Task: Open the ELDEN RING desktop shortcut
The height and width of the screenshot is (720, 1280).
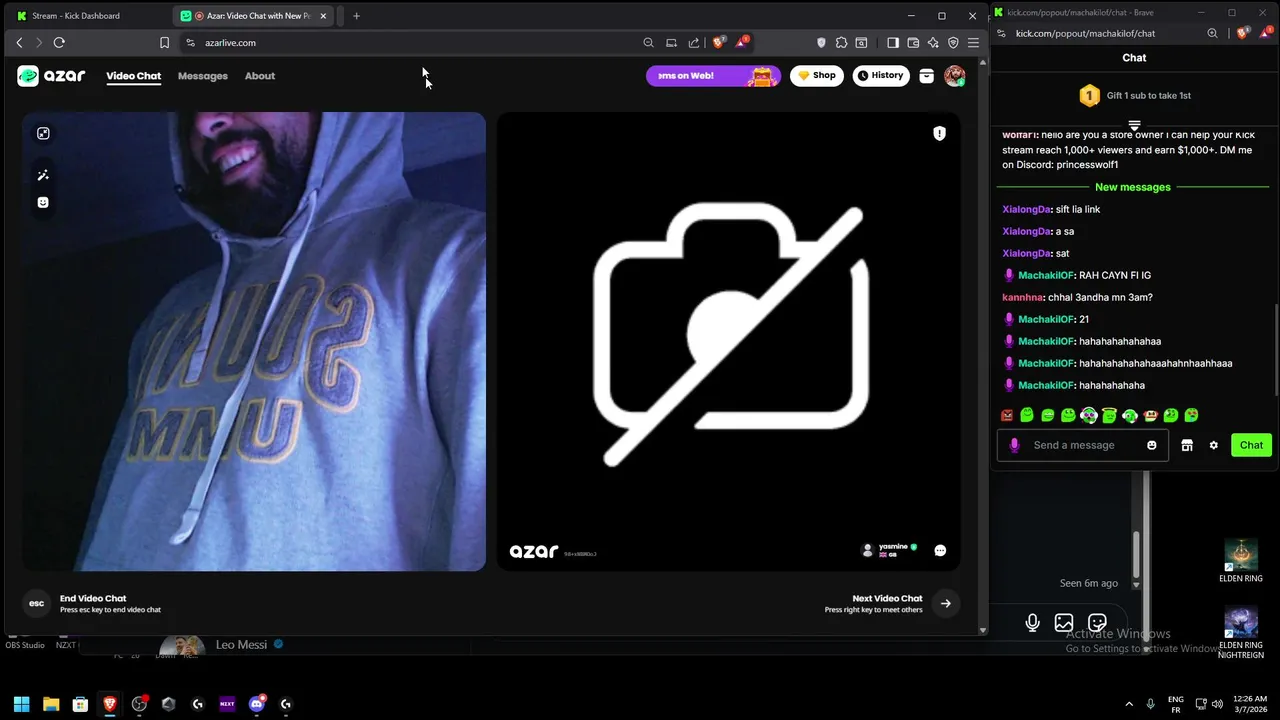Action: [x=1241, y=561]
